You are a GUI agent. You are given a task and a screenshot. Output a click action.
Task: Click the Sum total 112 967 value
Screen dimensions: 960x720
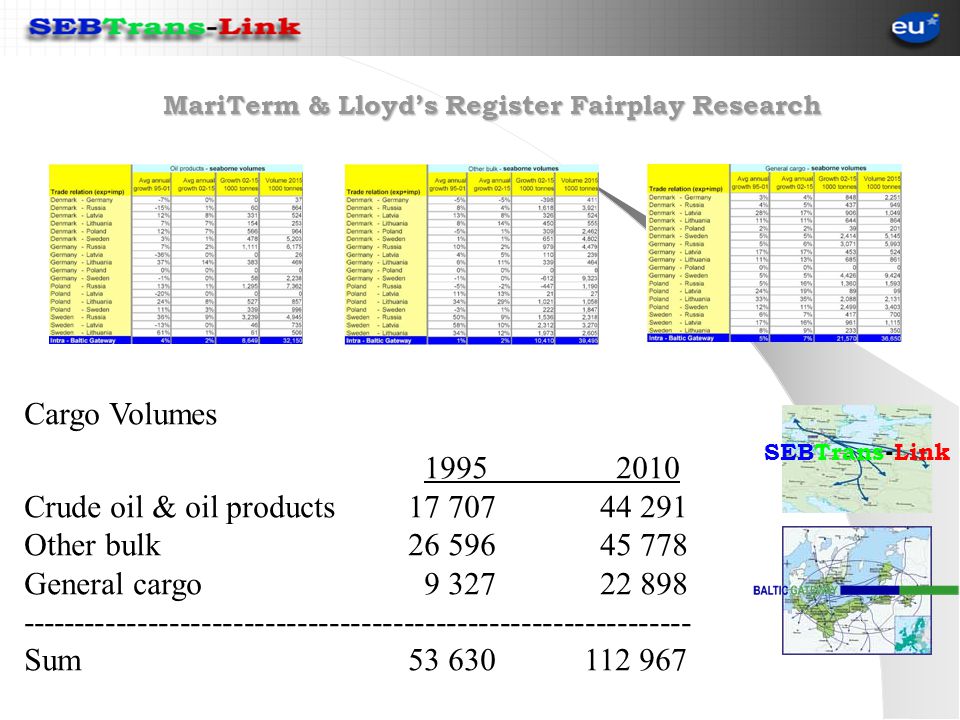[x=636, y=660]
